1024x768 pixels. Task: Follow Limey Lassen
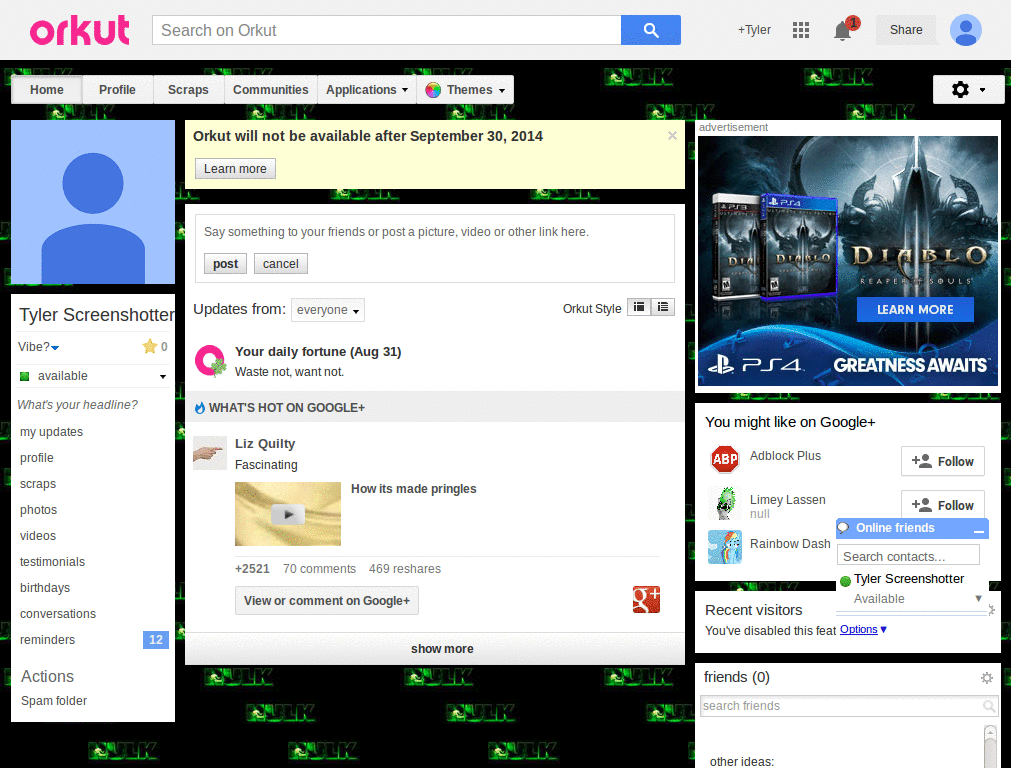[x=942, y=505]
